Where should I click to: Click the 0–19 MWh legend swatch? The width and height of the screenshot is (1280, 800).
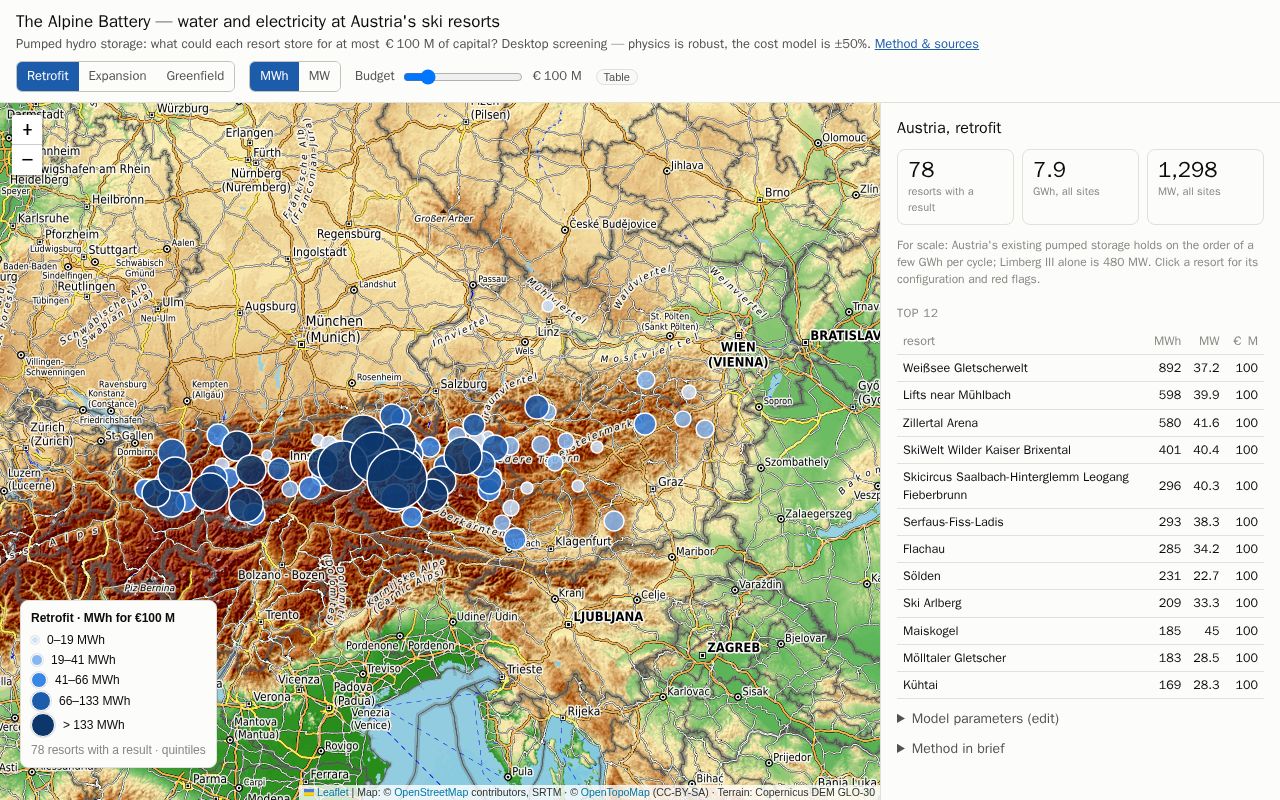[x=35, y=640]
